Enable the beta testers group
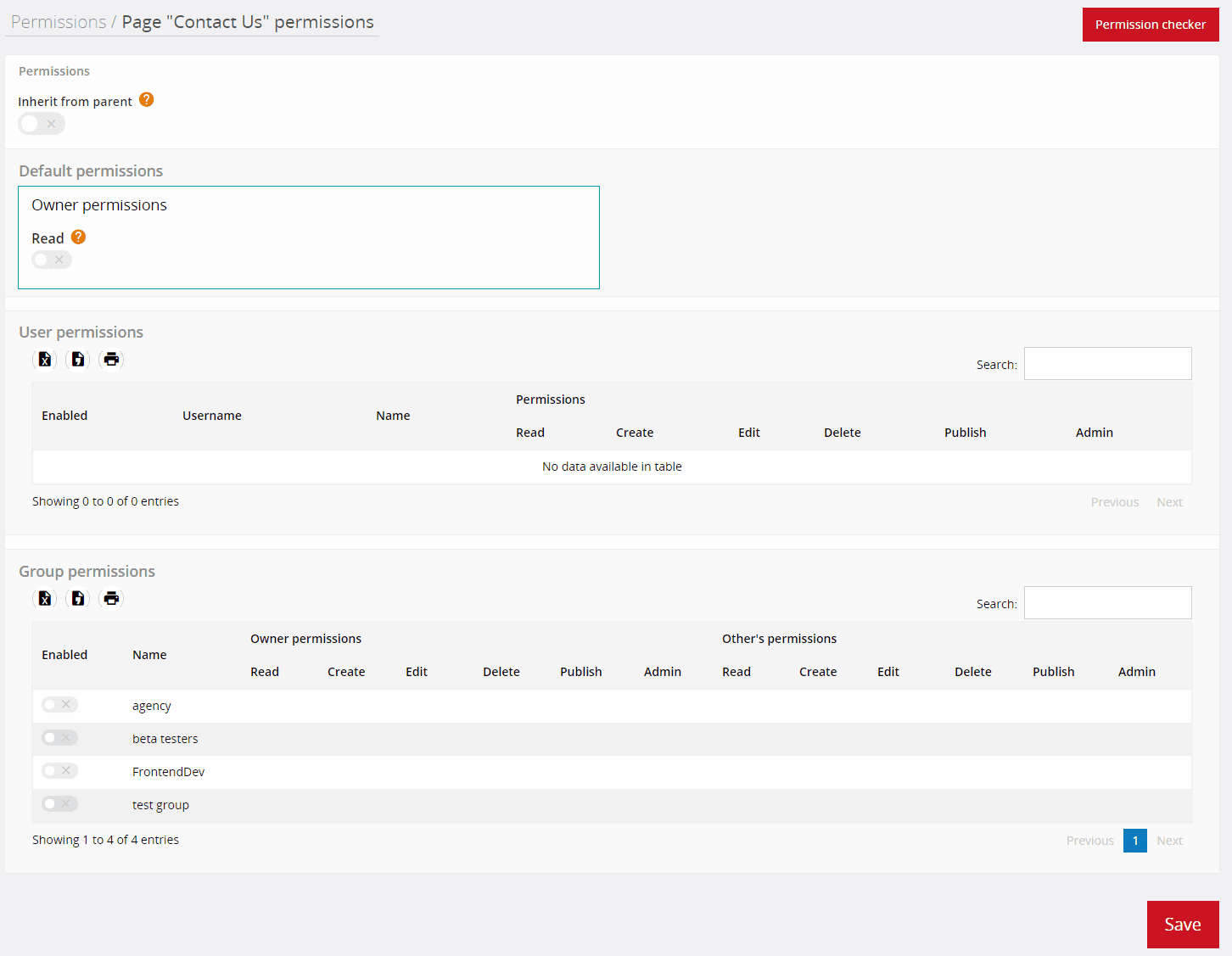Image resolution: width=1232 pixels, height=956 pixels. [59, 737]
